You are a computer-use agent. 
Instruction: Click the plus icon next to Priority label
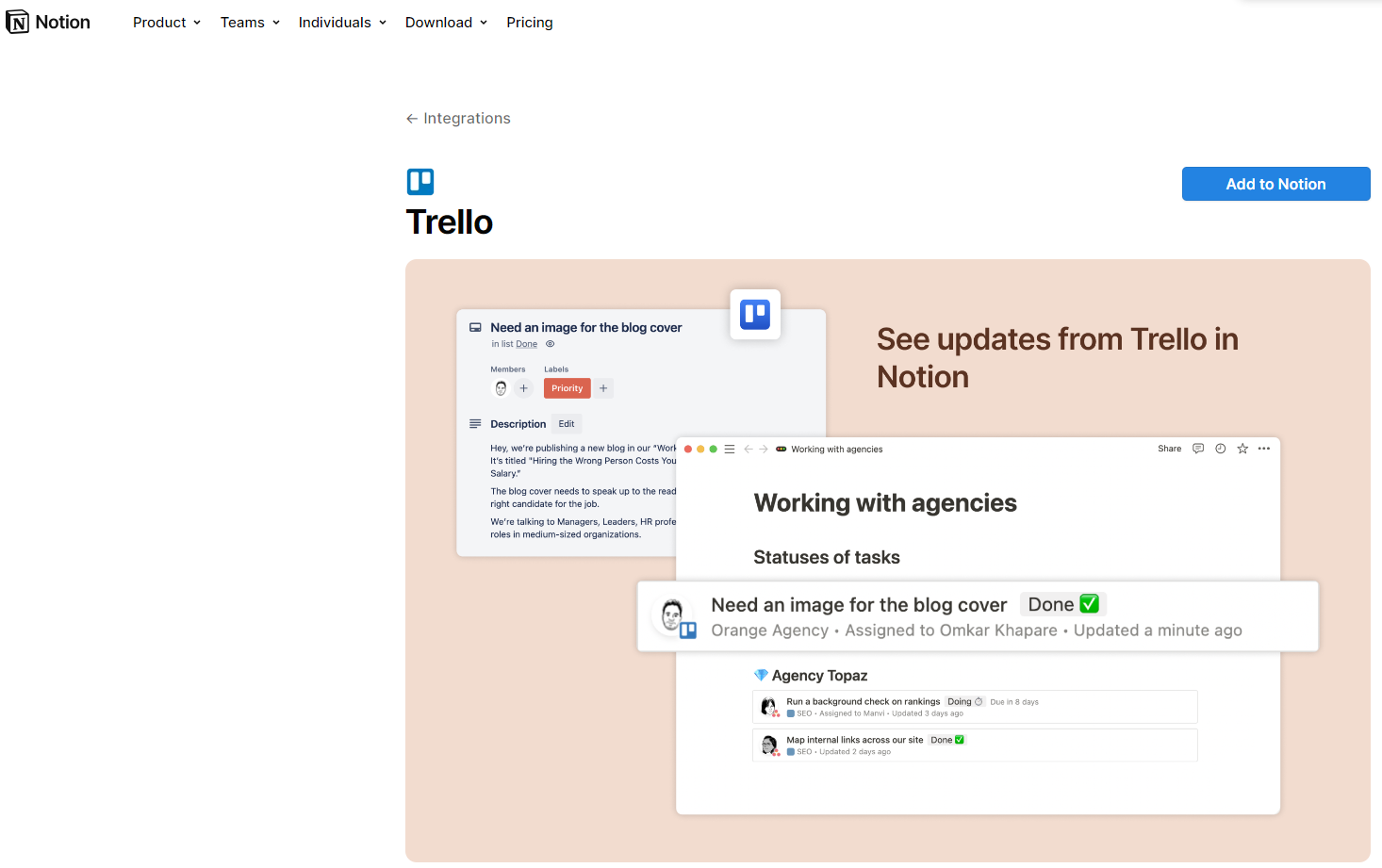[603, 388]
